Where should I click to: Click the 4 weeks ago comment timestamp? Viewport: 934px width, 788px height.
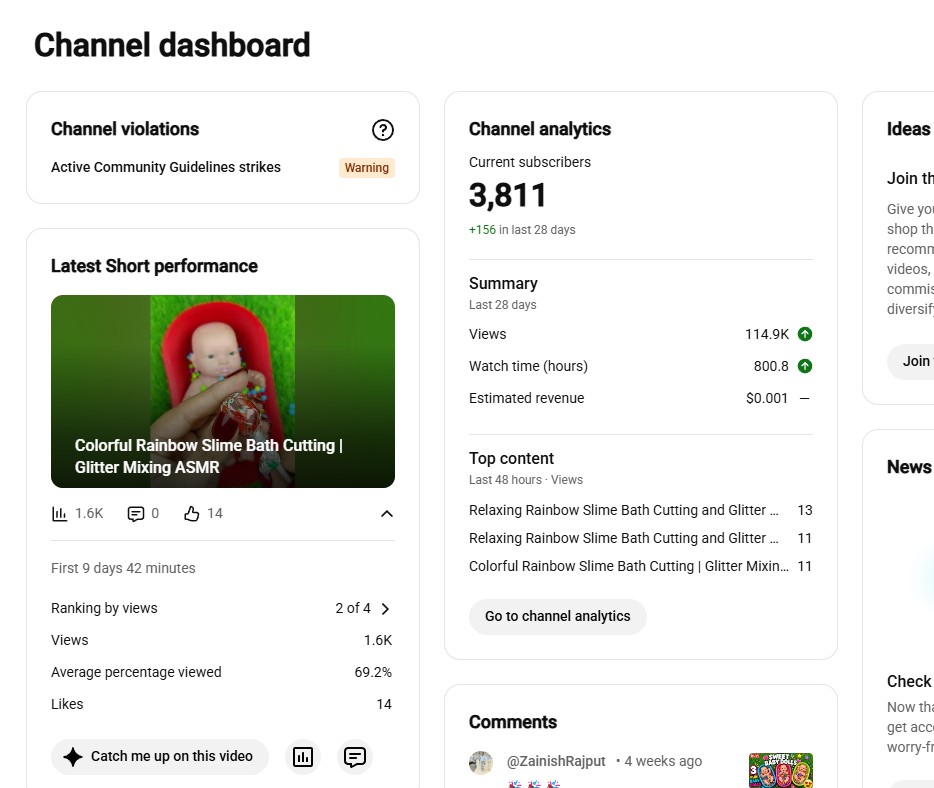[x=663, y=761]
